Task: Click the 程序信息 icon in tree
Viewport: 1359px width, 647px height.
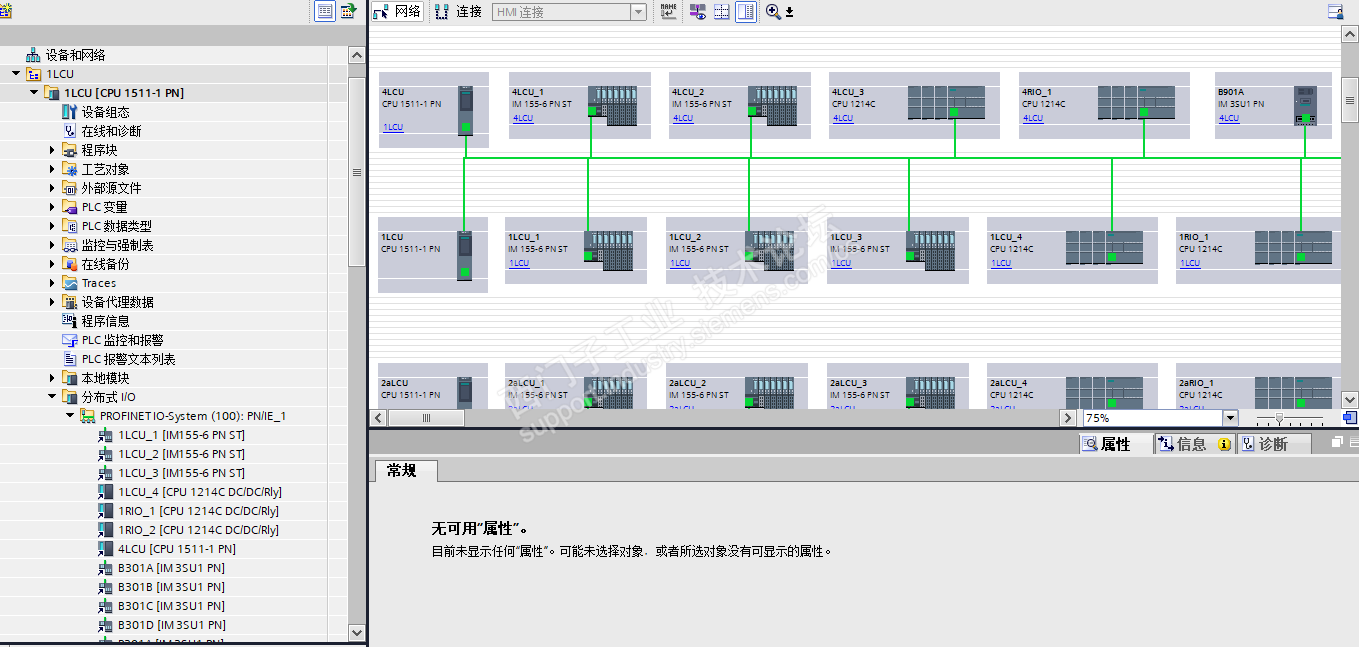Action: click(x=69, y=321)
